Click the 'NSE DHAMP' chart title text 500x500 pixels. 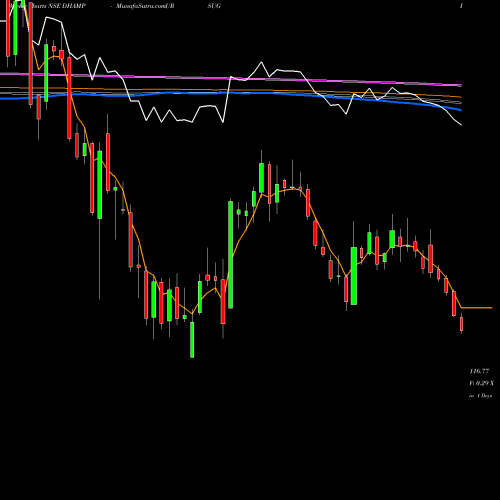coord(67,6)
